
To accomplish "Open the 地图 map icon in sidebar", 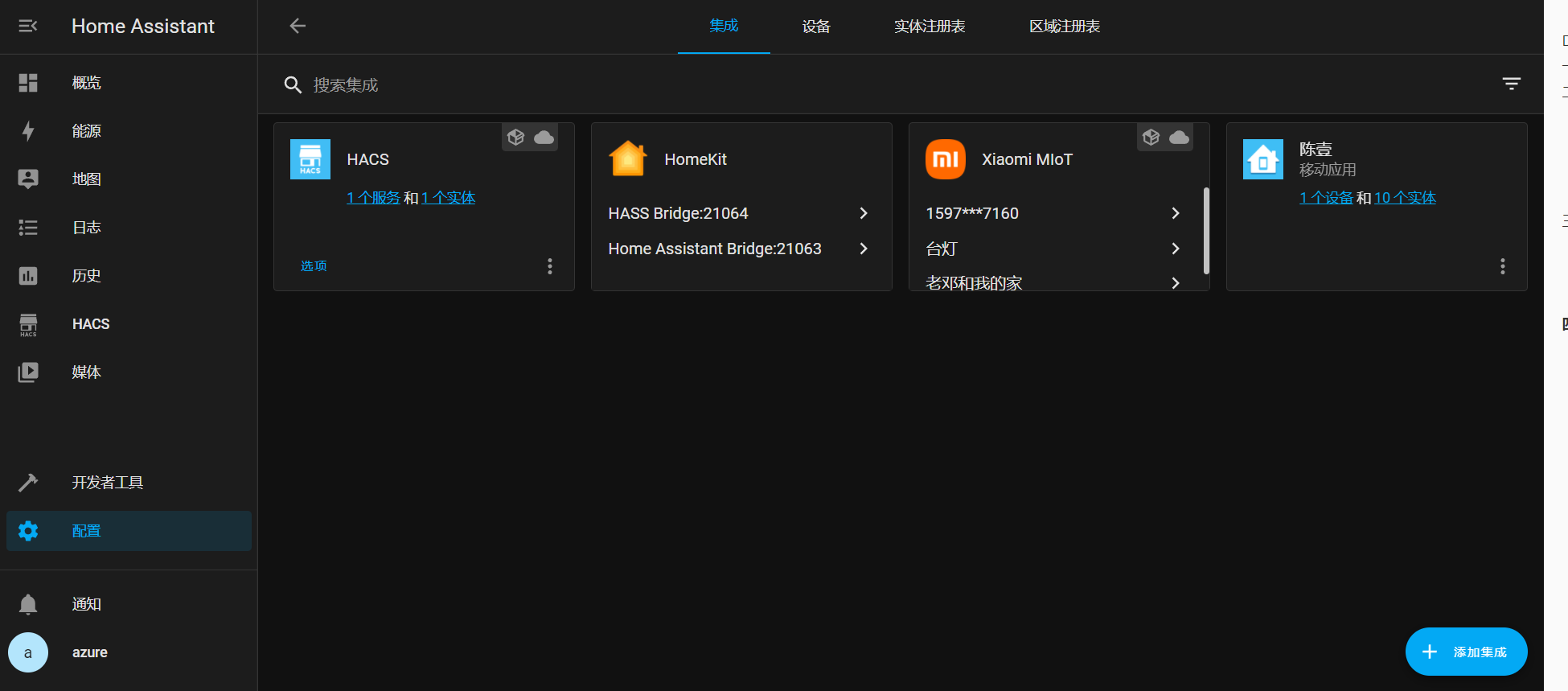I will (x=28, y=179).
